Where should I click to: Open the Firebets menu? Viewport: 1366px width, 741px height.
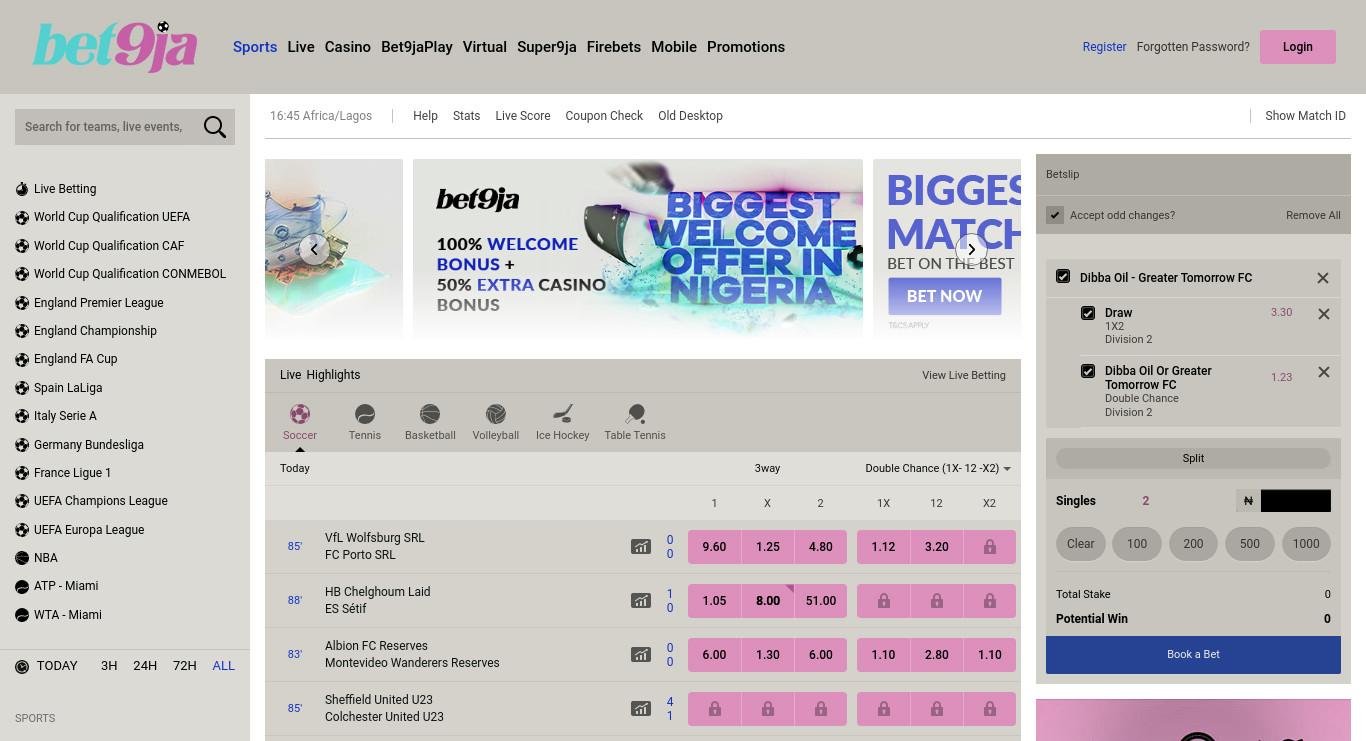click(614, 47)
